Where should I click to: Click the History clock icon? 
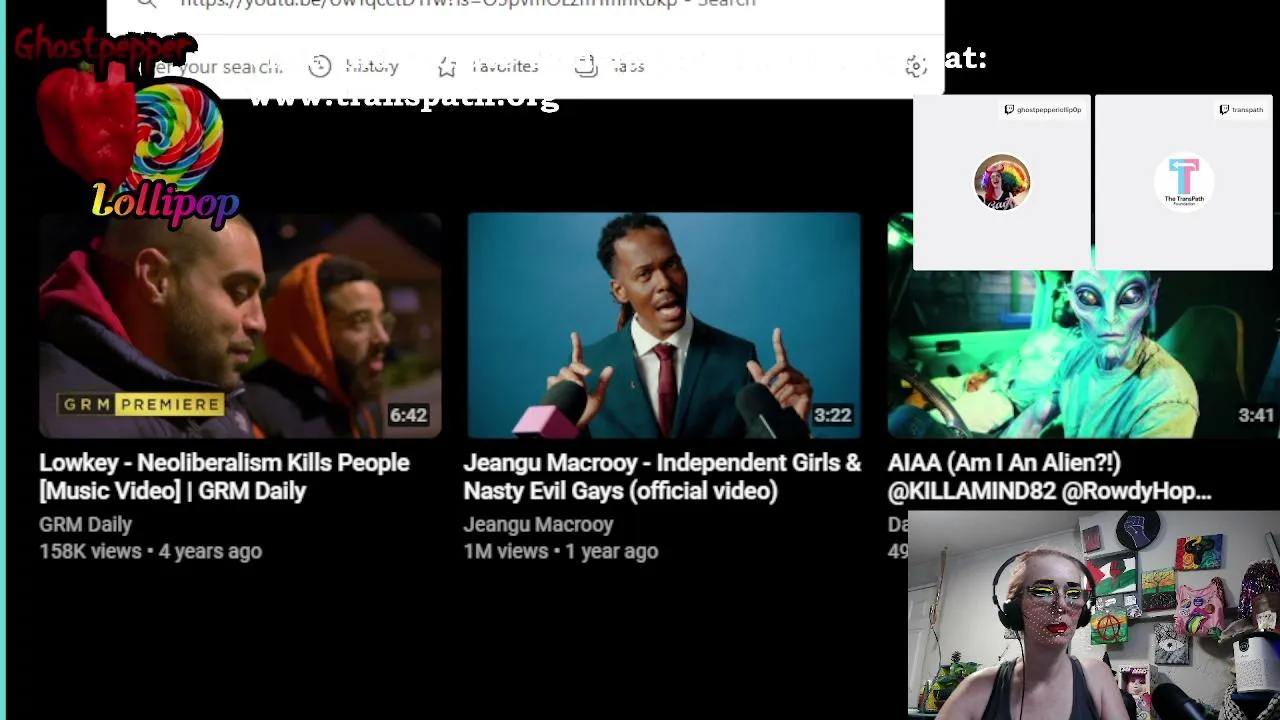pyautogui.click(x=320, y=66)
